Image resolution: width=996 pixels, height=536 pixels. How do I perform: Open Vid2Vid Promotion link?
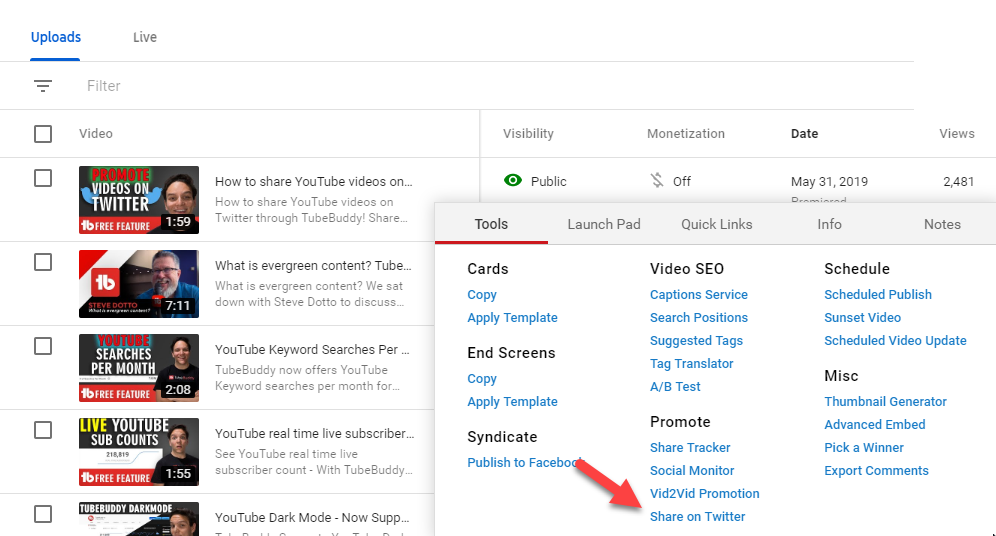[704, 493]
